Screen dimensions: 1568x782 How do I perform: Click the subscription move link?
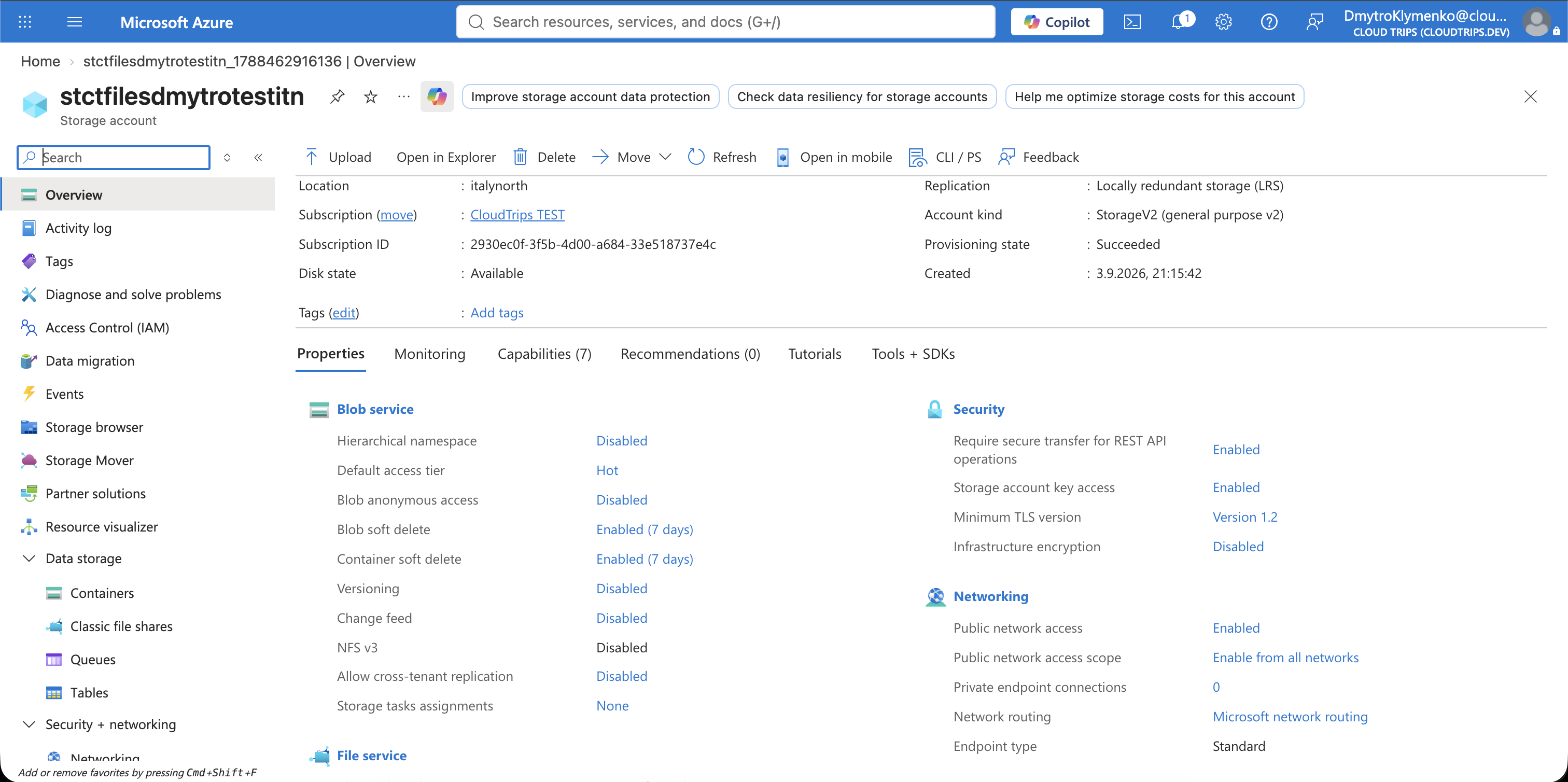[397, 215]
